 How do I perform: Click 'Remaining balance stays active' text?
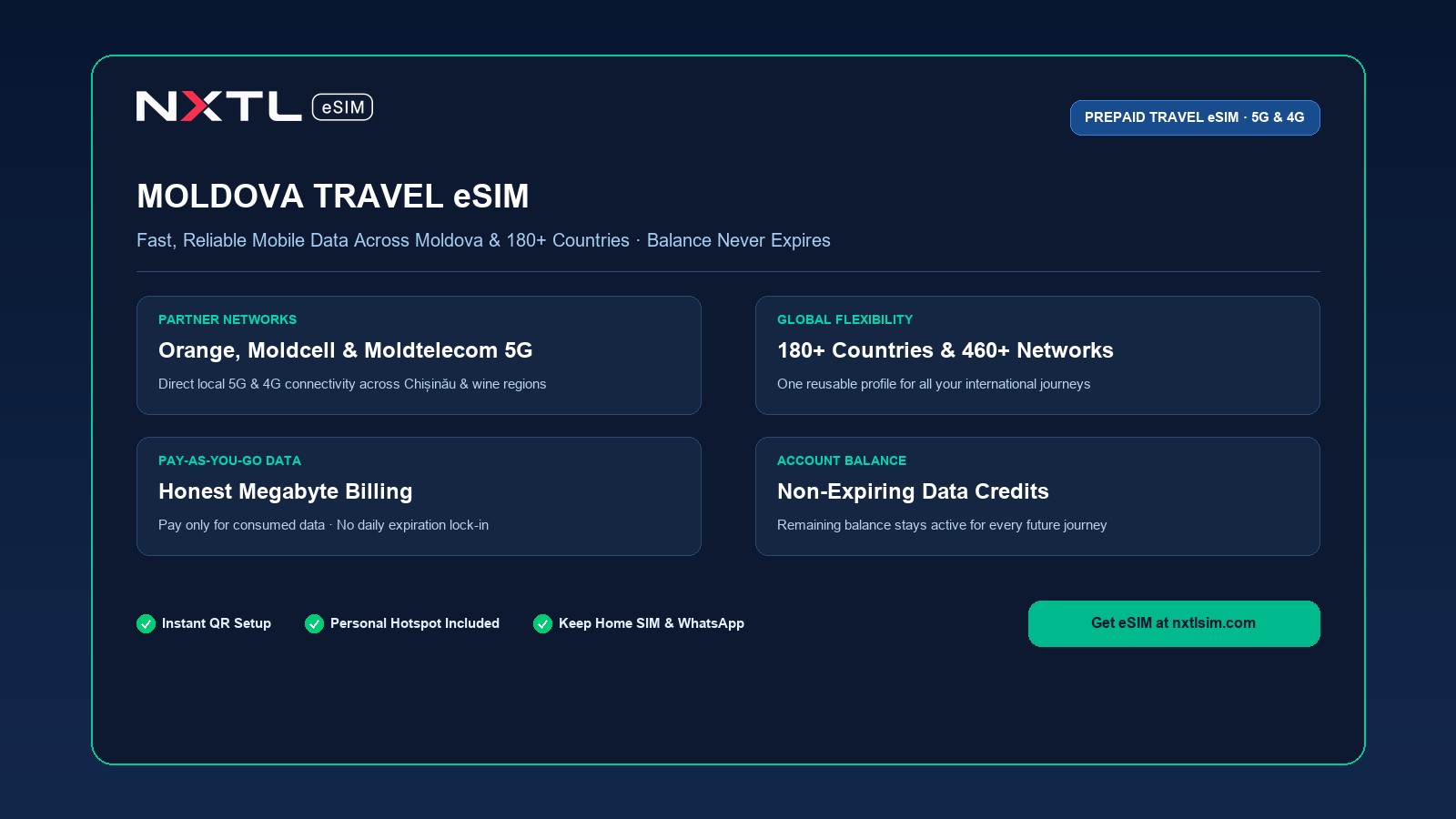(942, 525)
